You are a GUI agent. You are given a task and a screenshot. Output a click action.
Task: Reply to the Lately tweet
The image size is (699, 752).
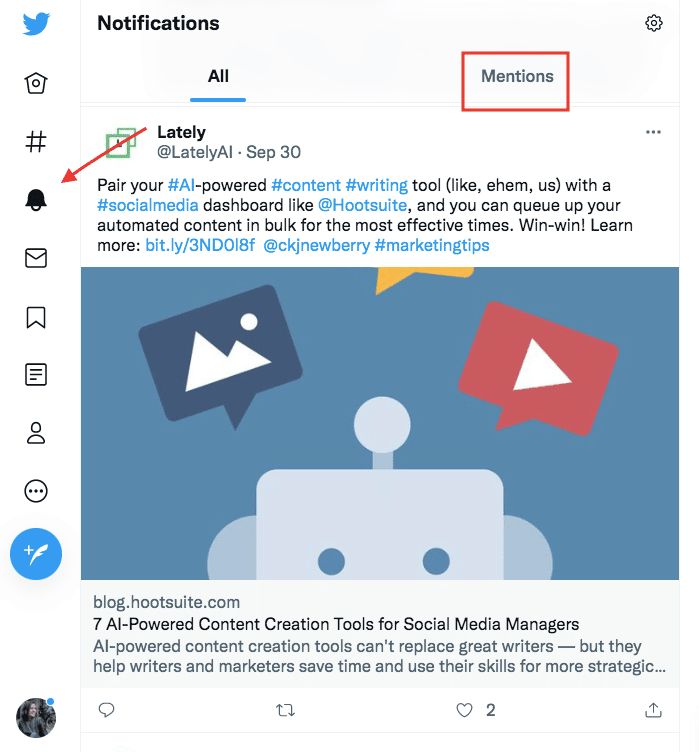[x=106, y=710]
